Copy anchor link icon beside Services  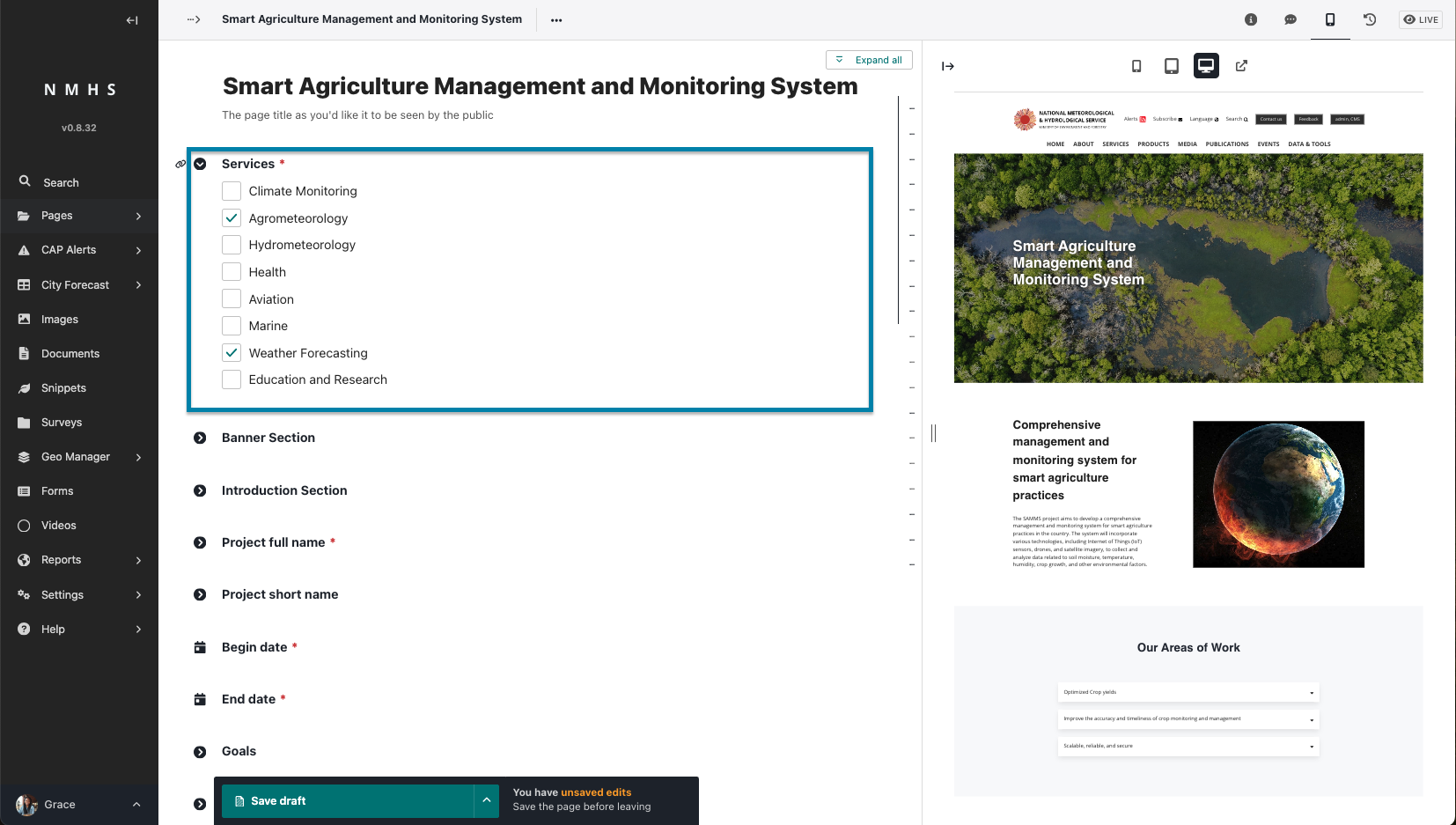pyautogui.click(x=180, y=164)
